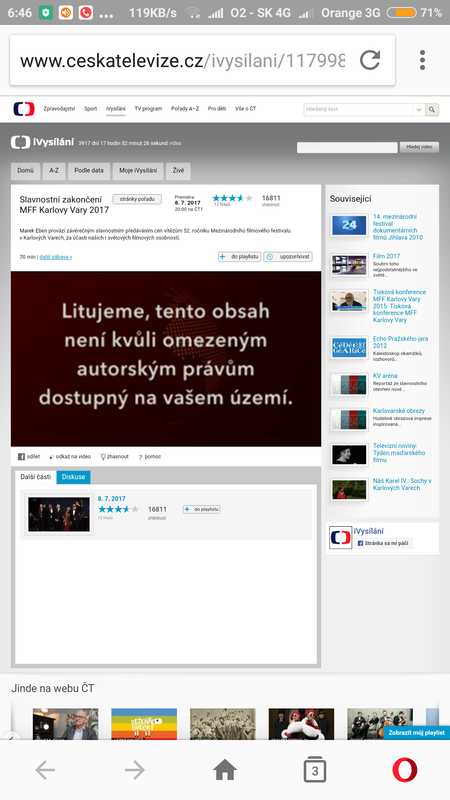Switch to the Další části tab

coord(36,477)
